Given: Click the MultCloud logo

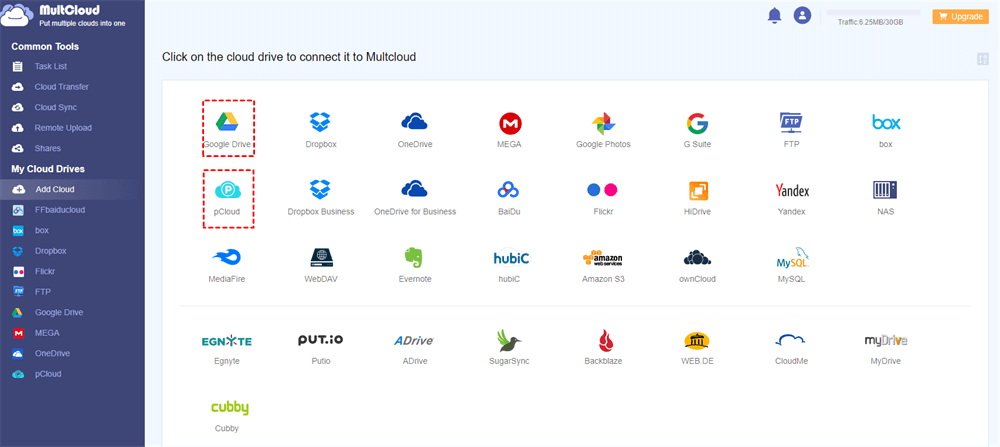Looking at the screenshot, I should pyautogui.click(x=64, y=15).
